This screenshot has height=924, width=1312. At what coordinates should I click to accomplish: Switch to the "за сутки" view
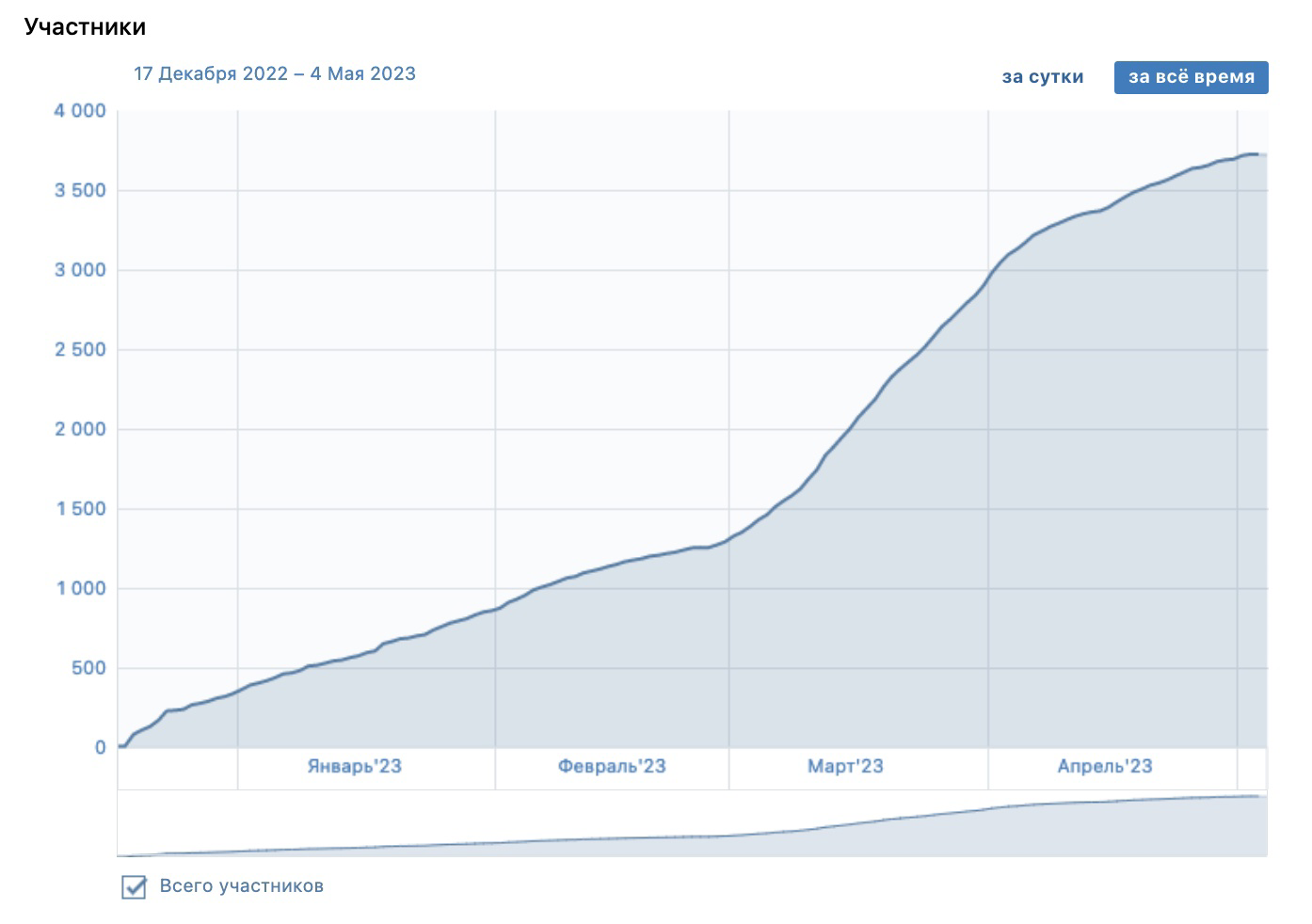click(x=1042, y=77)
